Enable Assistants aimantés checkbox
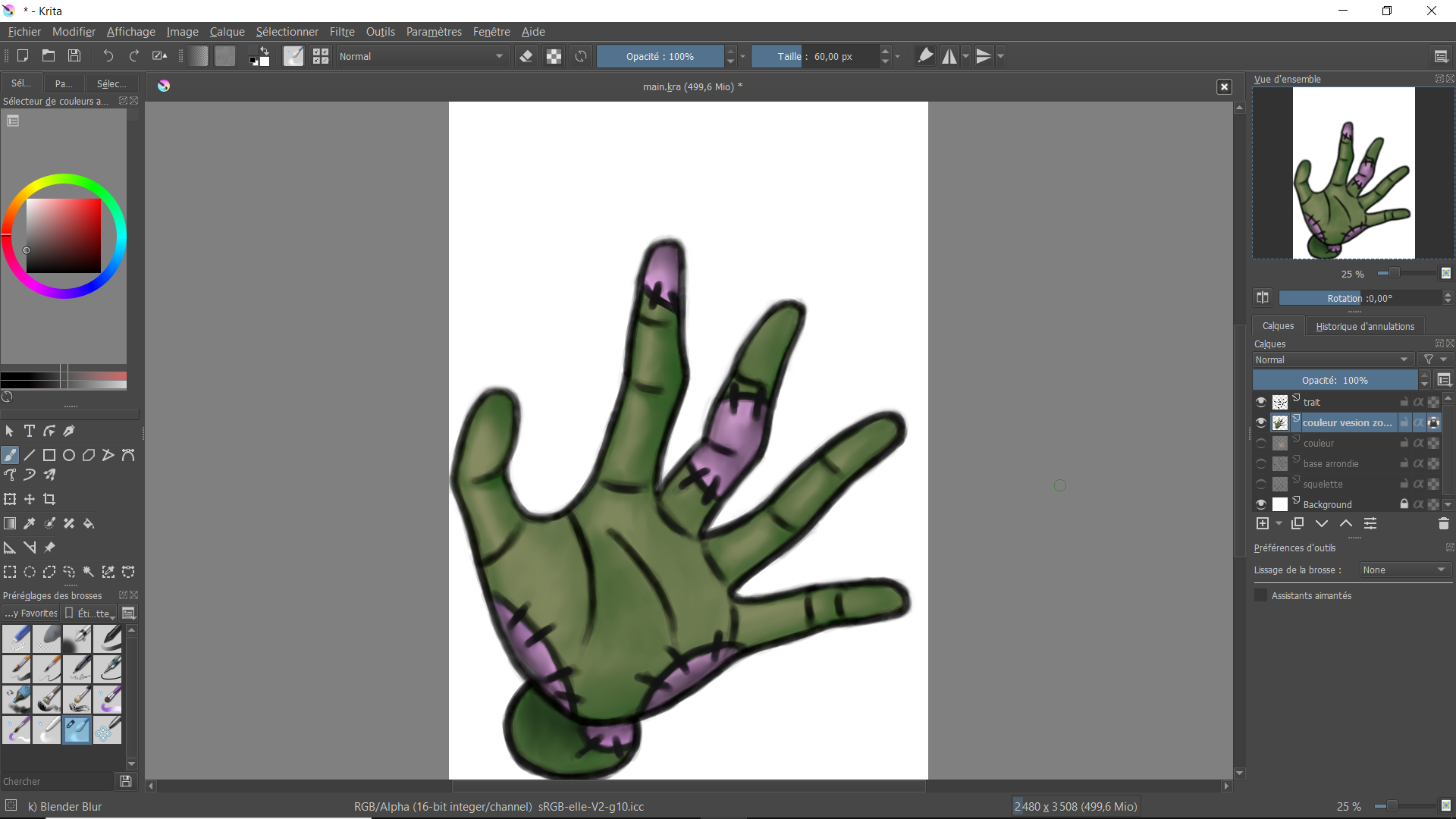1456x819 pixels. pos(1261,595)
